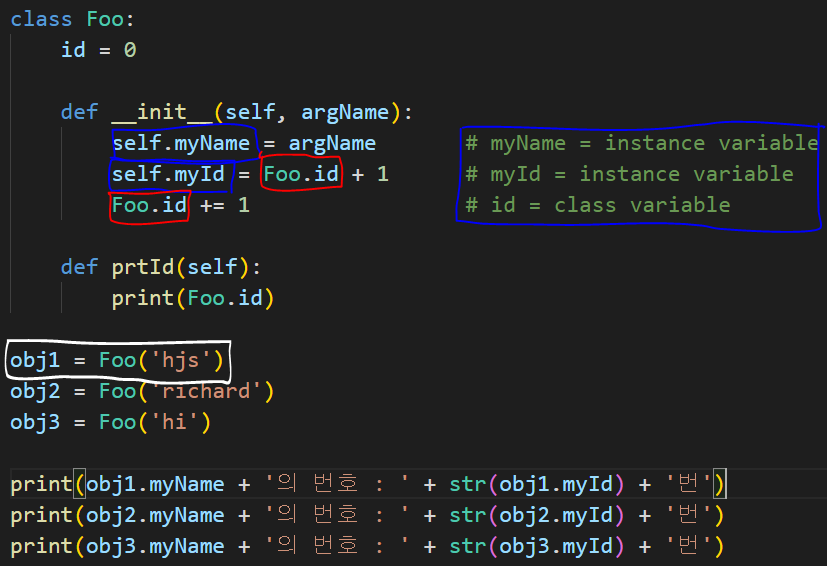The height and width of the screenshot is (566, 827).
Task: Click the comment '# id = class variable'
Action: pos(598,205)
